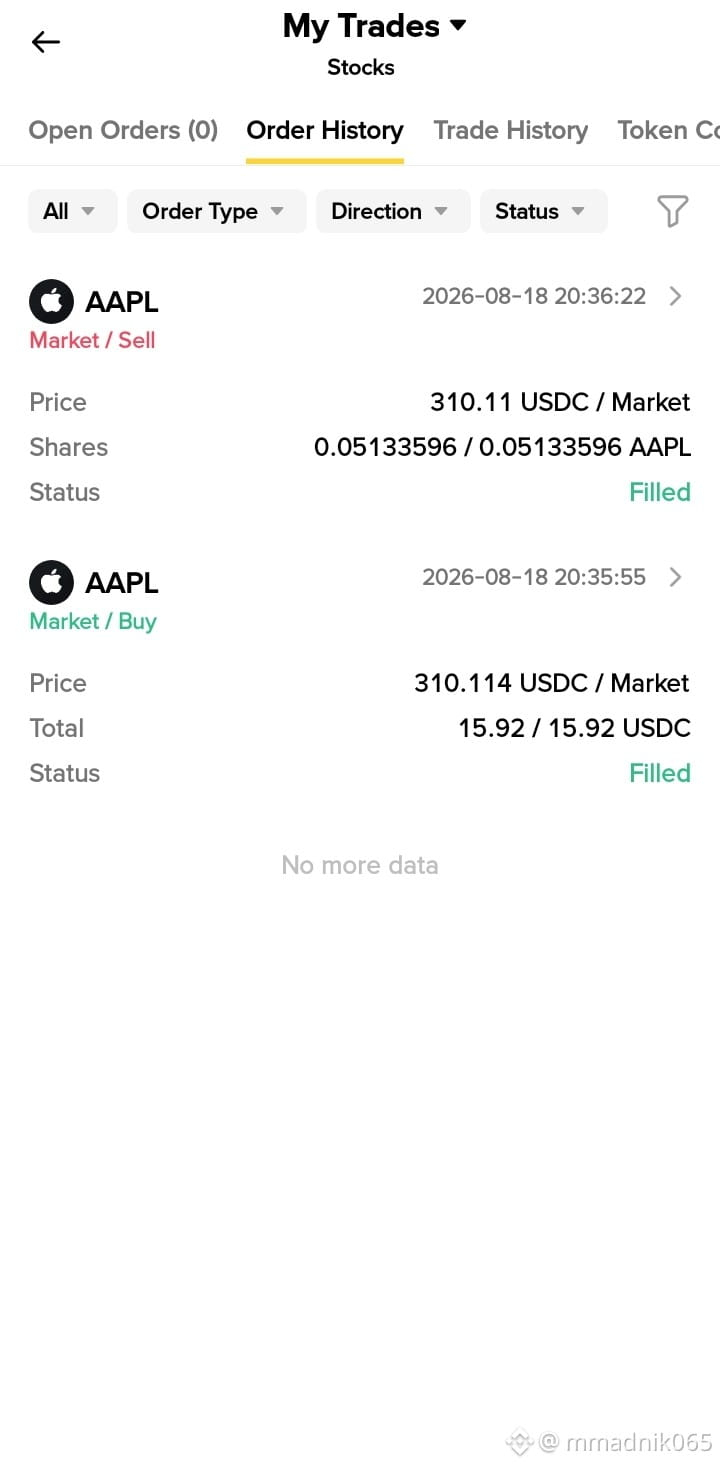Open the Status filter dropdown
The image size is (720, 1467).
click(543, 211)
